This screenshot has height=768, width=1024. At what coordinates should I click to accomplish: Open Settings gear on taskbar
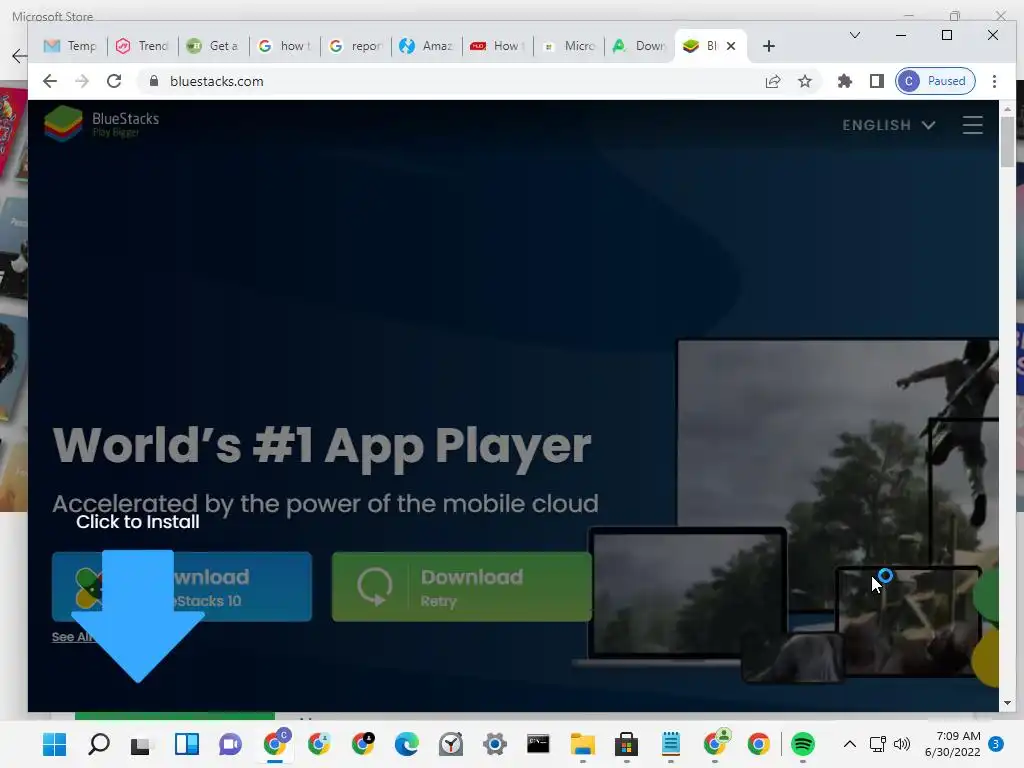tap(494, 744)
